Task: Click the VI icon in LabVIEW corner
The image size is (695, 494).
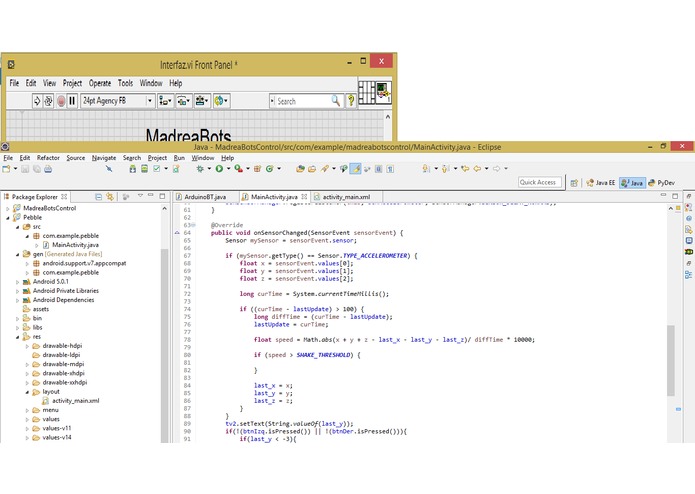Action: pos(383,92)
